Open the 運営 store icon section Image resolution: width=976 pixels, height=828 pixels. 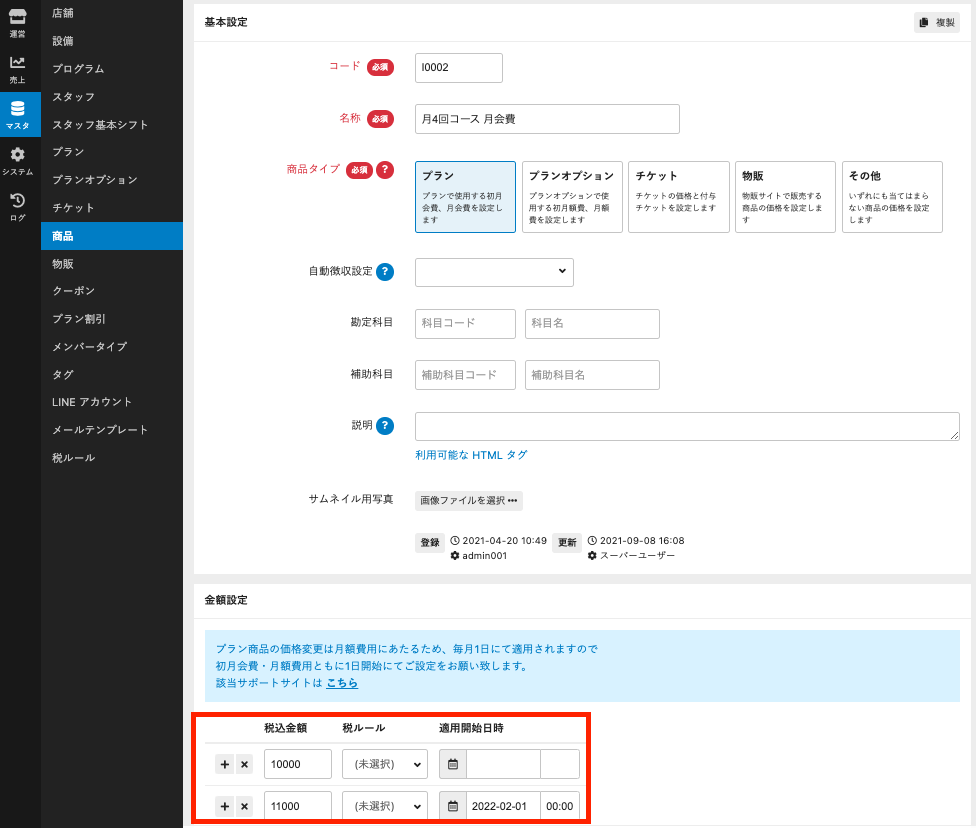click(18, 22)
